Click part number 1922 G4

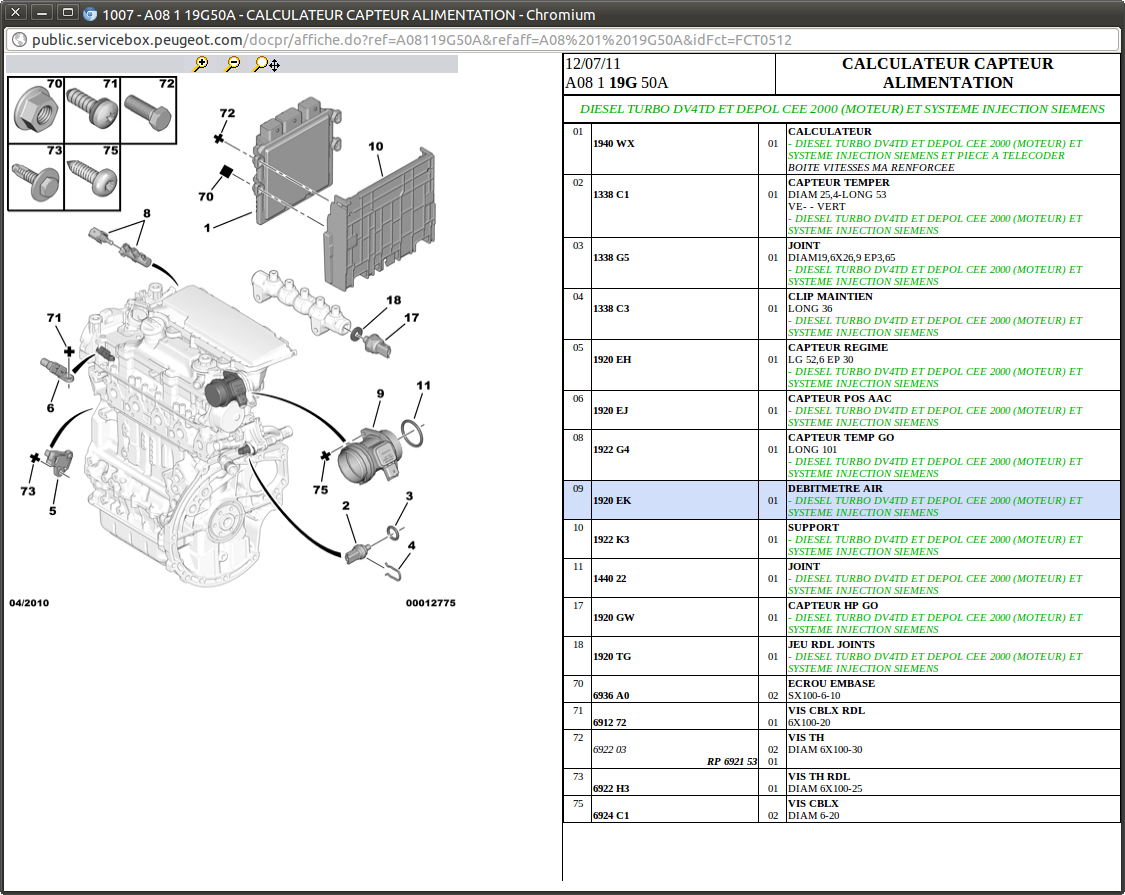point(611,450)
